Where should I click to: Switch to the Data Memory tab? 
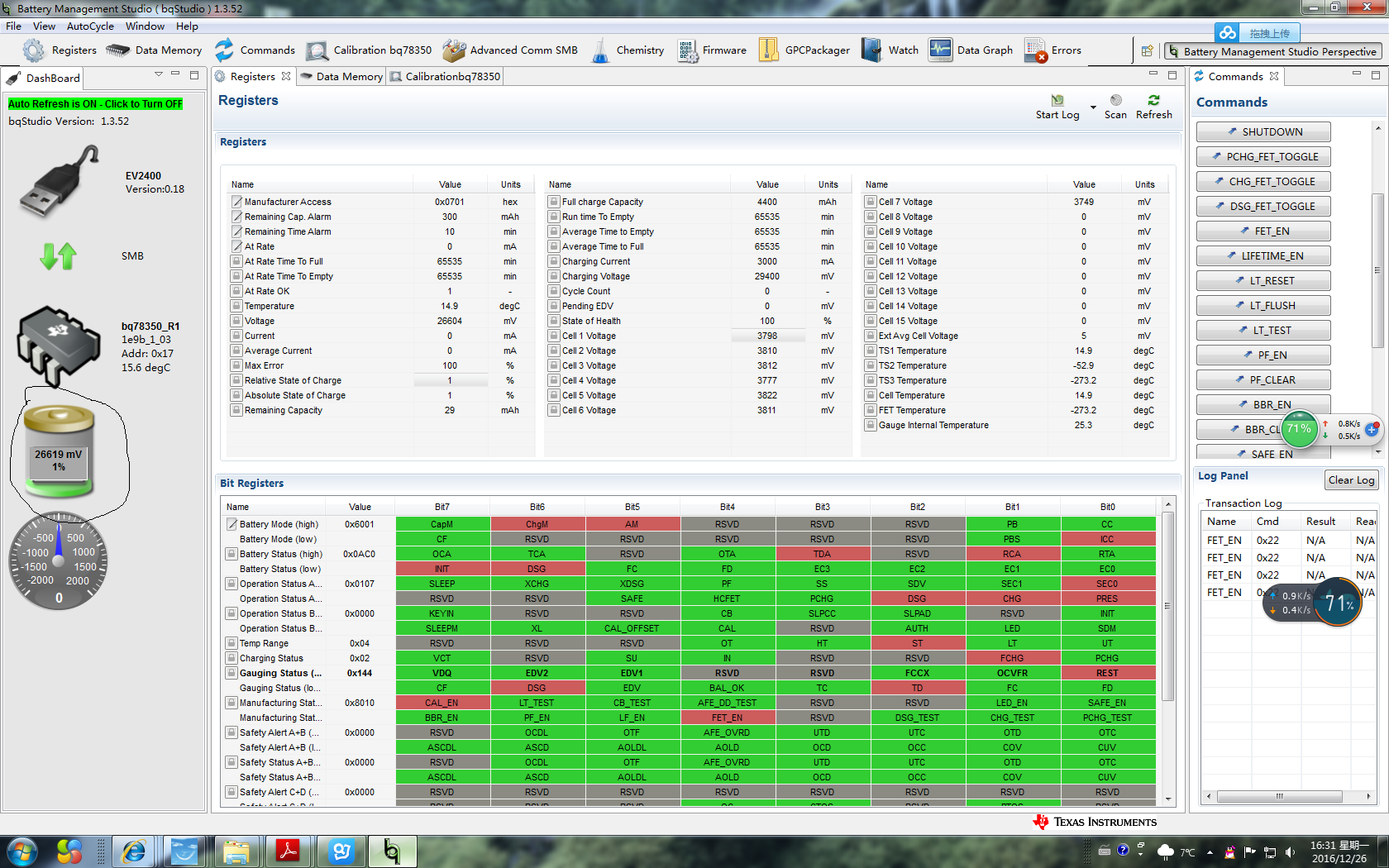(x=341, y=77)
